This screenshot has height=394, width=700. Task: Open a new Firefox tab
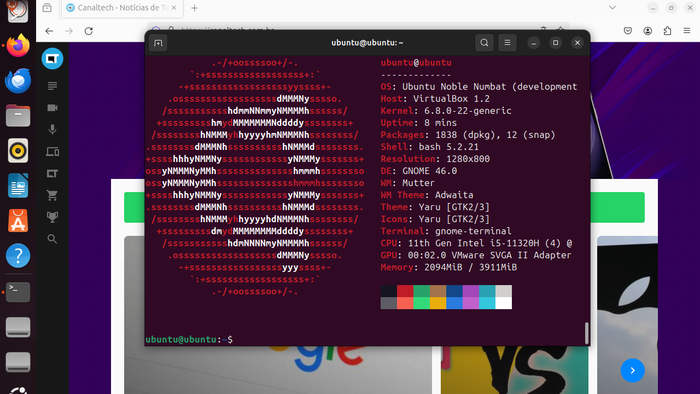click(x=194, y=8)
